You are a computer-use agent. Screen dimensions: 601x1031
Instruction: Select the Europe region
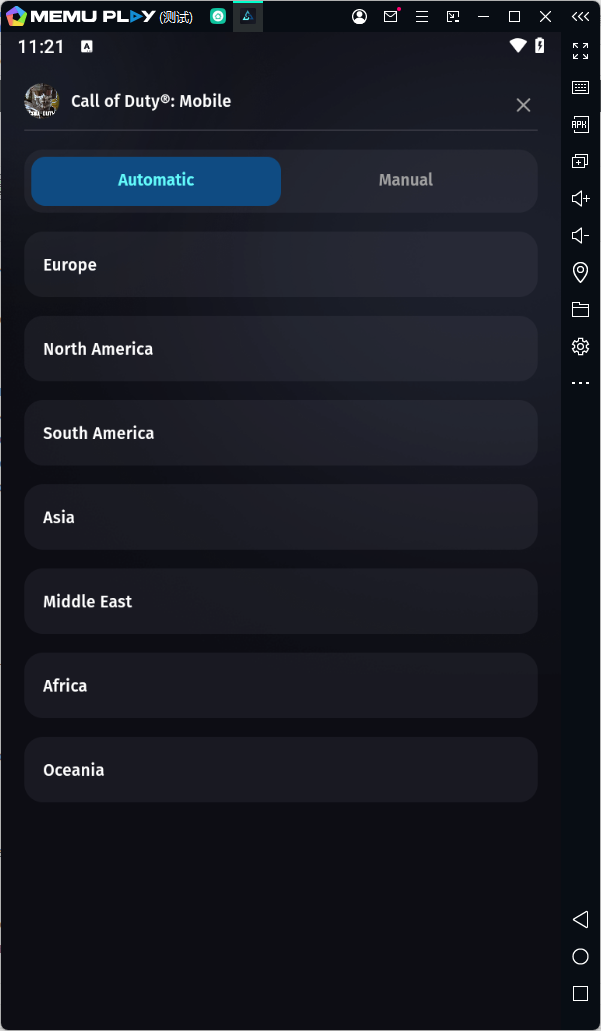tap(281, 265)
